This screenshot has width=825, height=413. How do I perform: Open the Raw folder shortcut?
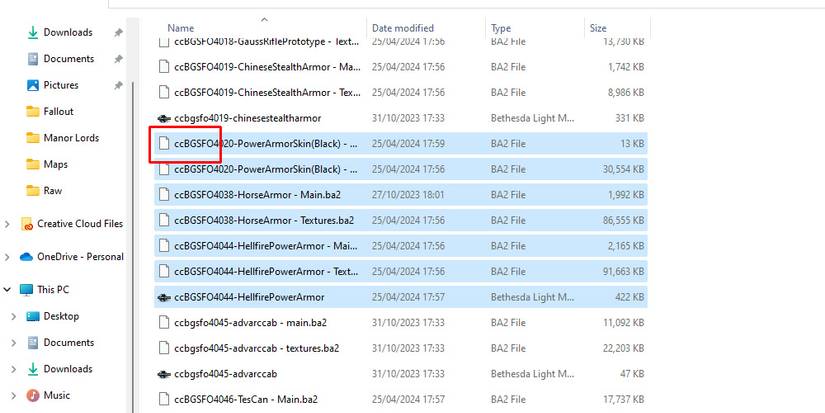53,191
